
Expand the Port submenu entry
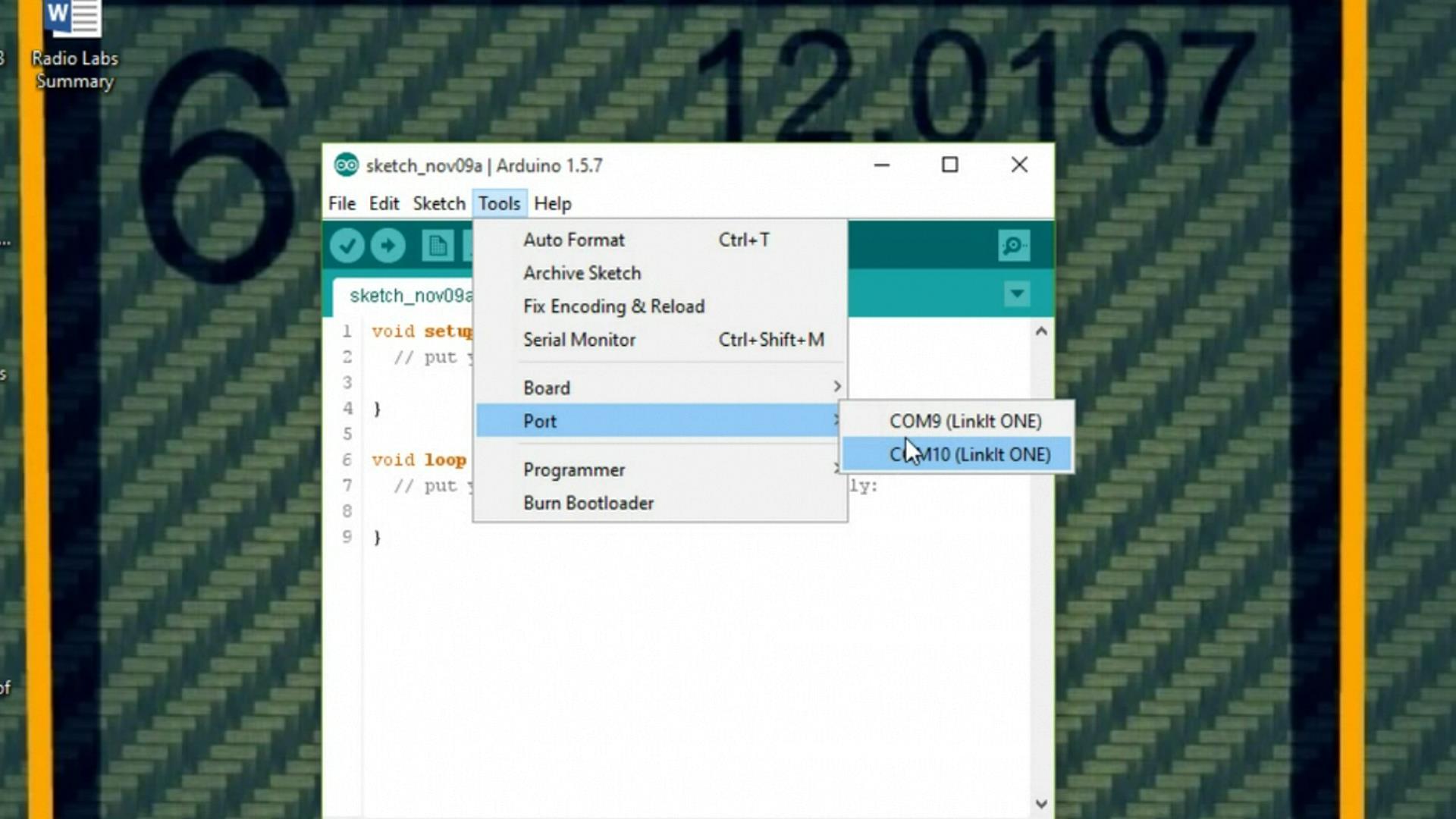pos(660,421)
